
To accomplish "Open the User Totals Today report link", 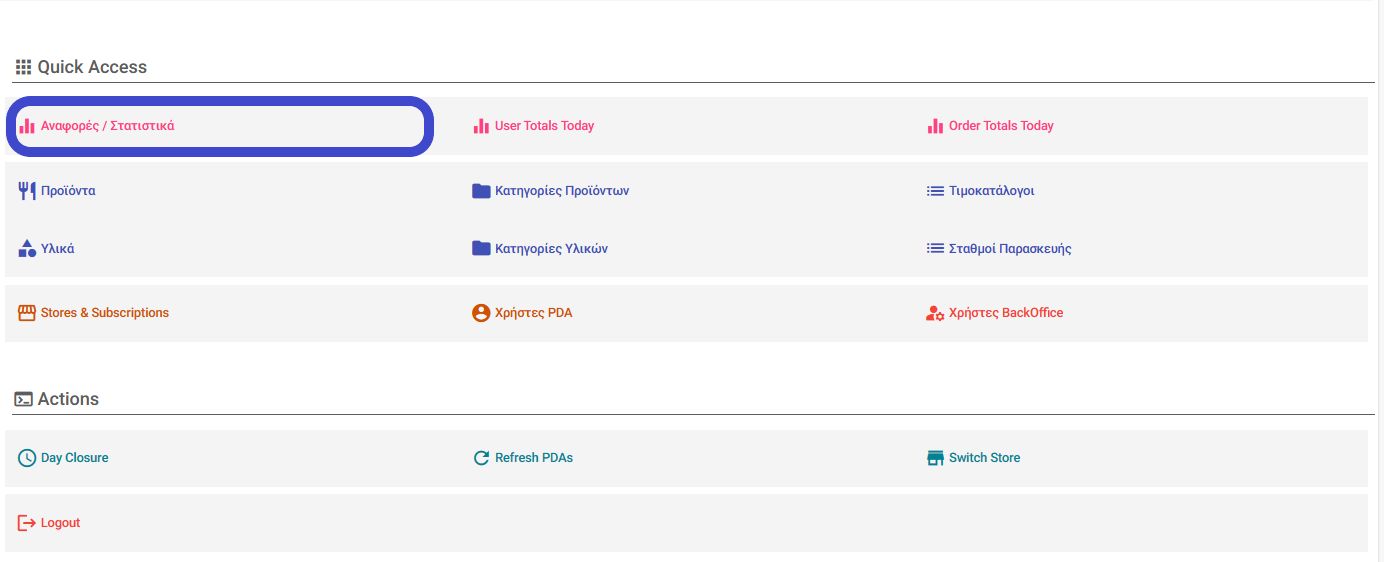I will [x=544, y=126].
